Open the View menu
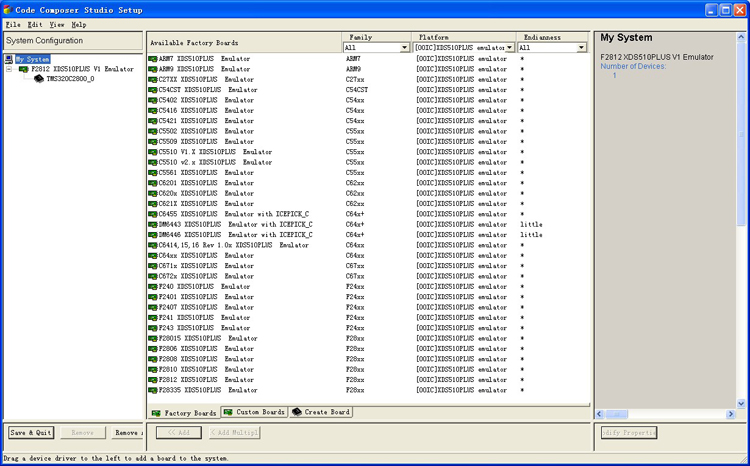This screenshot has width=750, height=466. [x=57, y=24]
